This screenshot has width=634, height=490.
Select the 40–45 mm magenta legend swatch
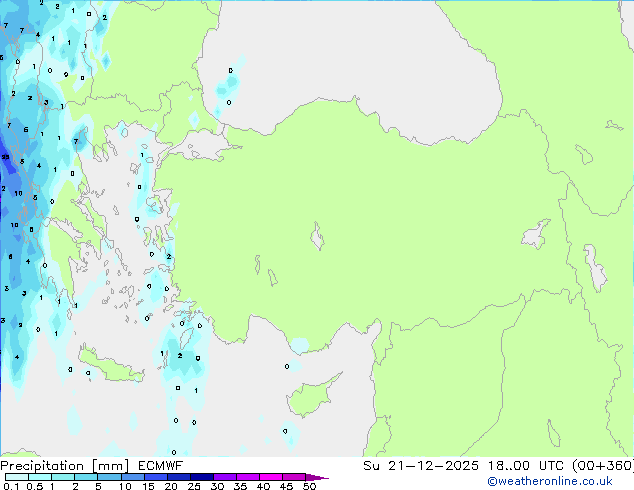click(x=271, y=477)
